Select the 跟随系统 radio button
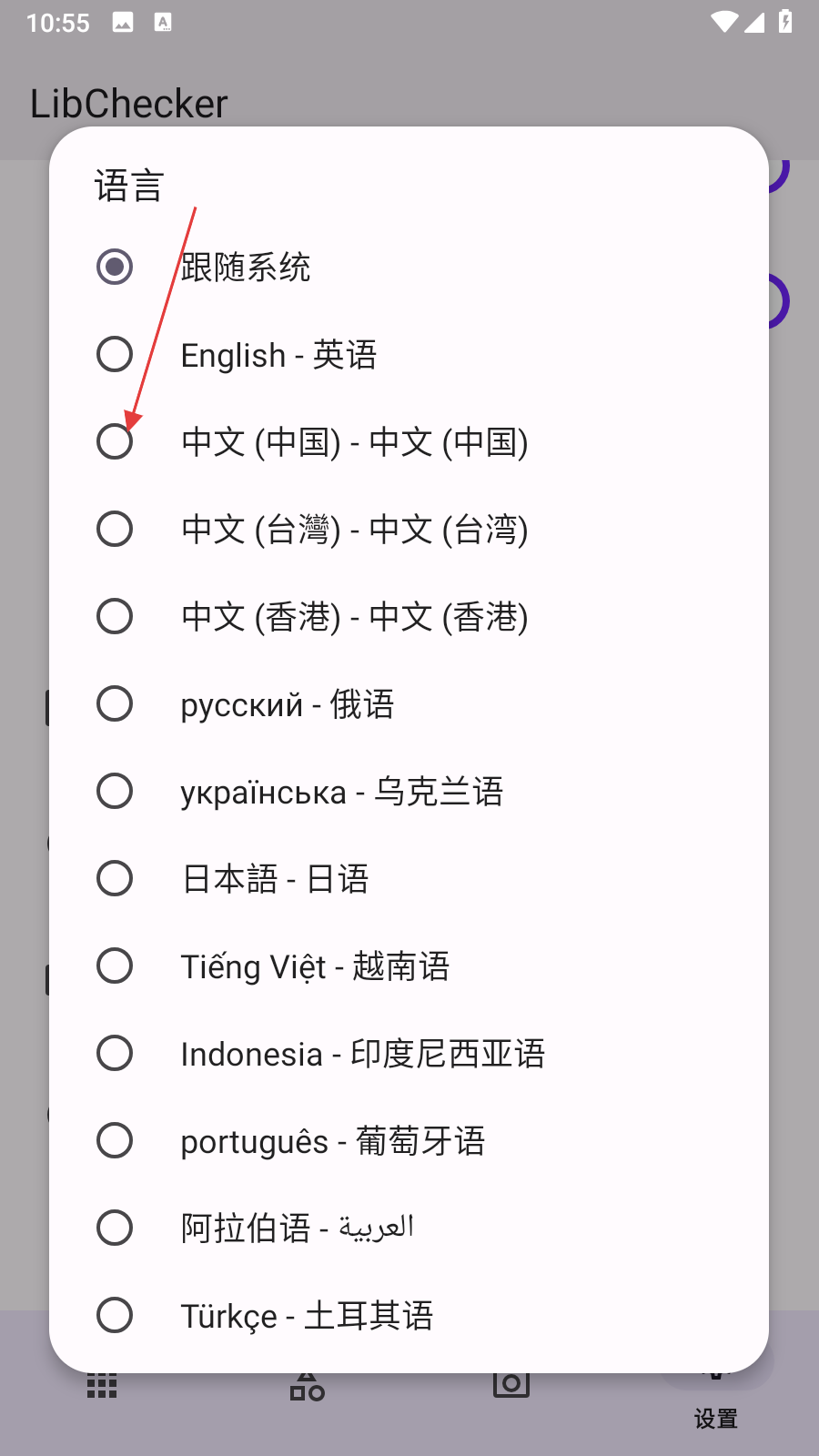The width and height of the screenshot is (819, 1456). coord(115,267)
